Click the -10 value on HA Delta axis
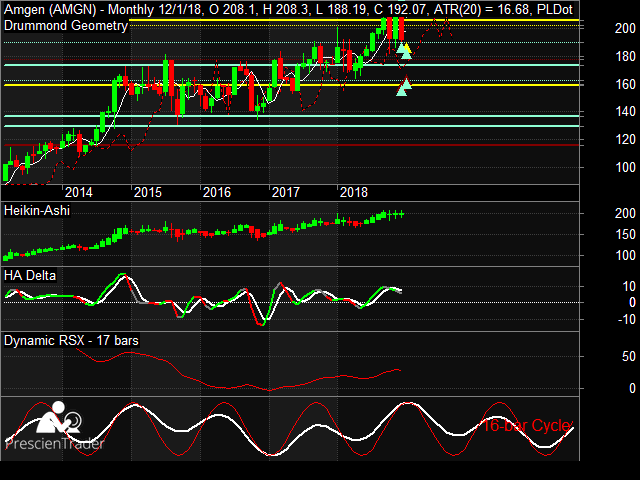 coord(627,319)
